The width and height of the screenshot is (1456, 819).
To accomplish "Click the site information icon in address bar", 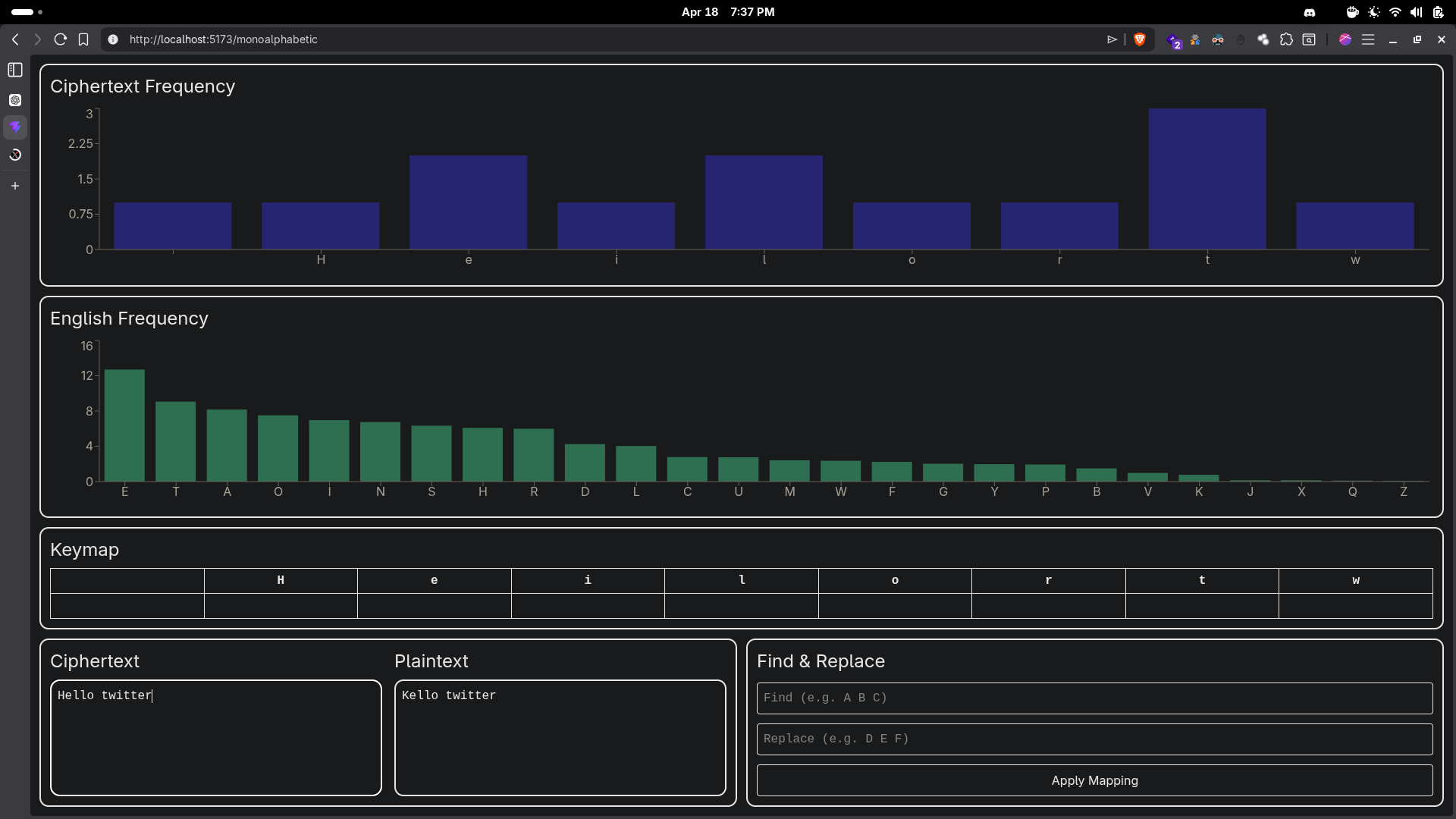I will click(x=113, y=39).
